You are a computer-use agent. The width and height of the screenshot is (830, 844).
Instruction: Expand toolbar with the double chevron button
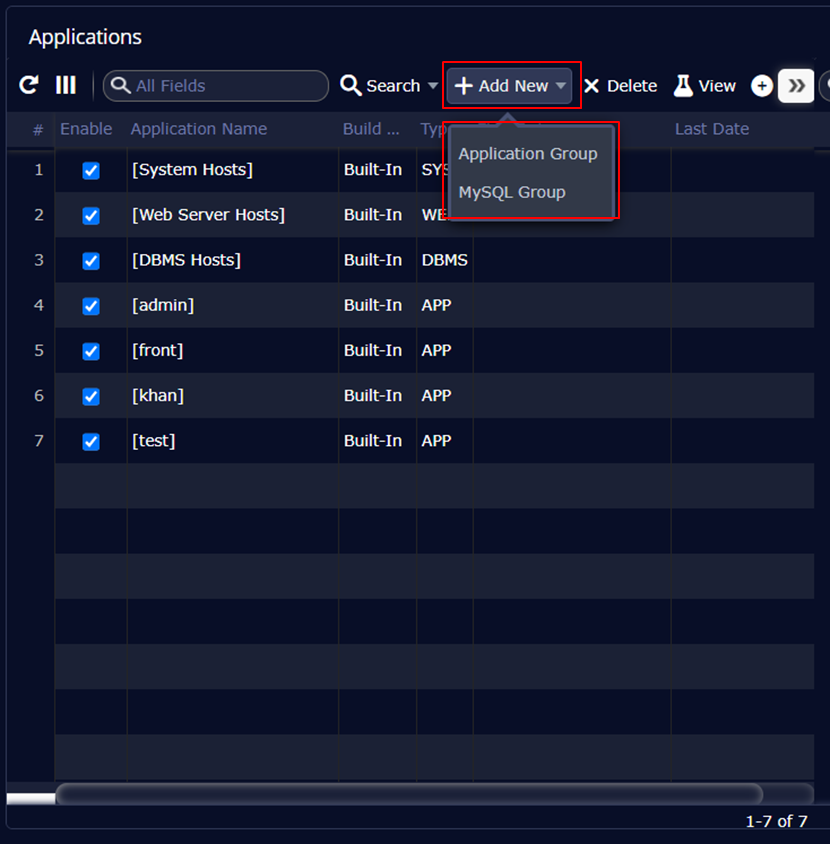click(x=796, y=86)
